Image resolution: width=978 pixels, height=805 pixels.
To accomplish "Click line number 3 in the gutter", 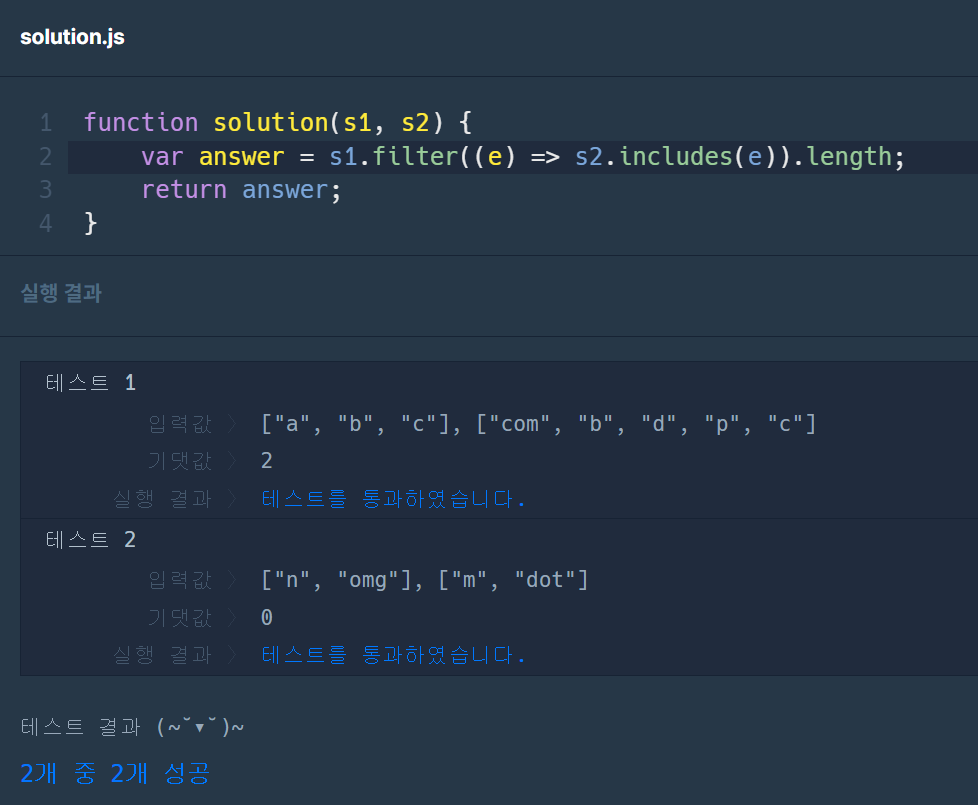I will coord(46,189).
